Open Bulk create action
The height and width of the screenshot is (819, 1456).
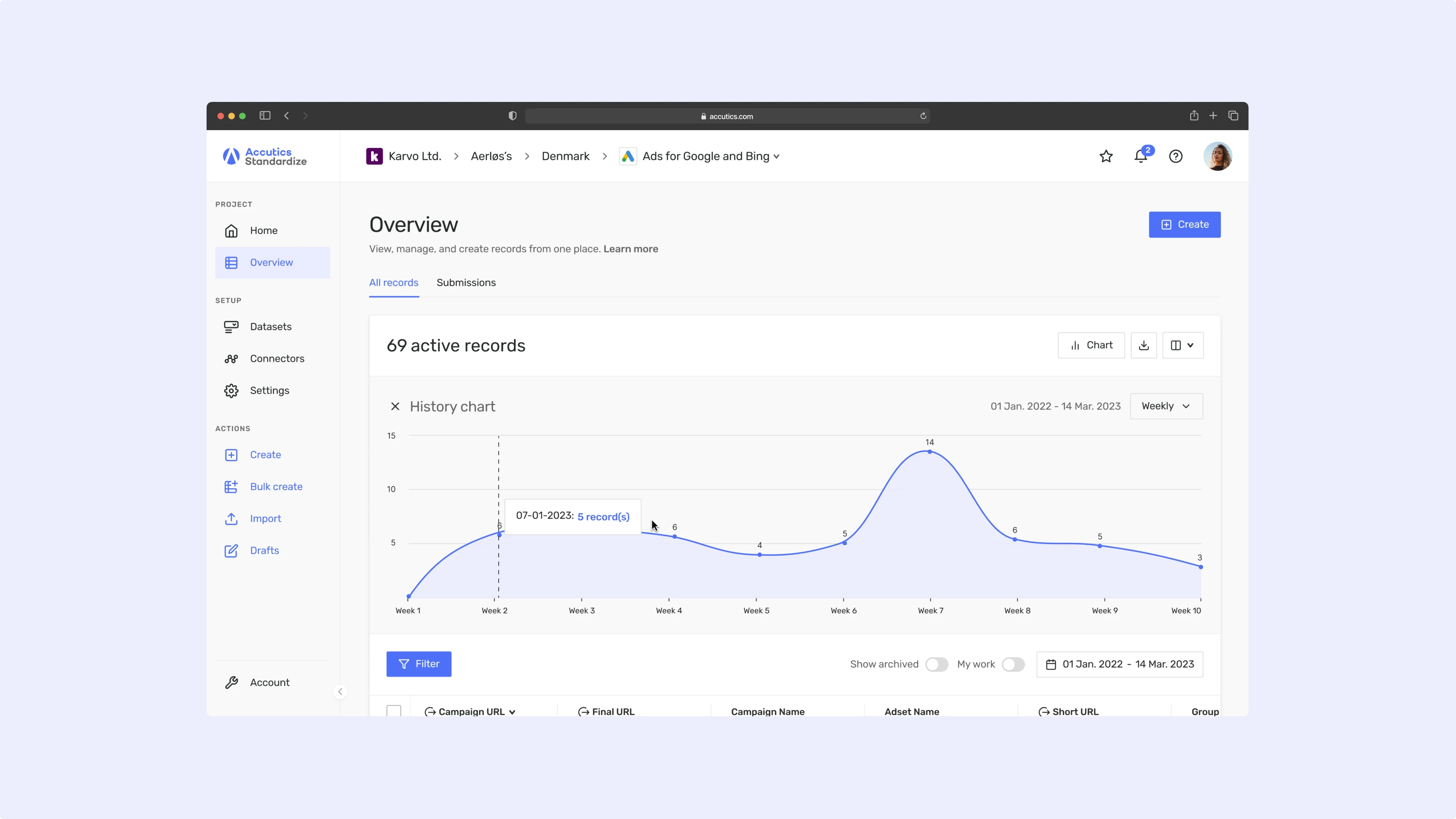coord(276,487)
